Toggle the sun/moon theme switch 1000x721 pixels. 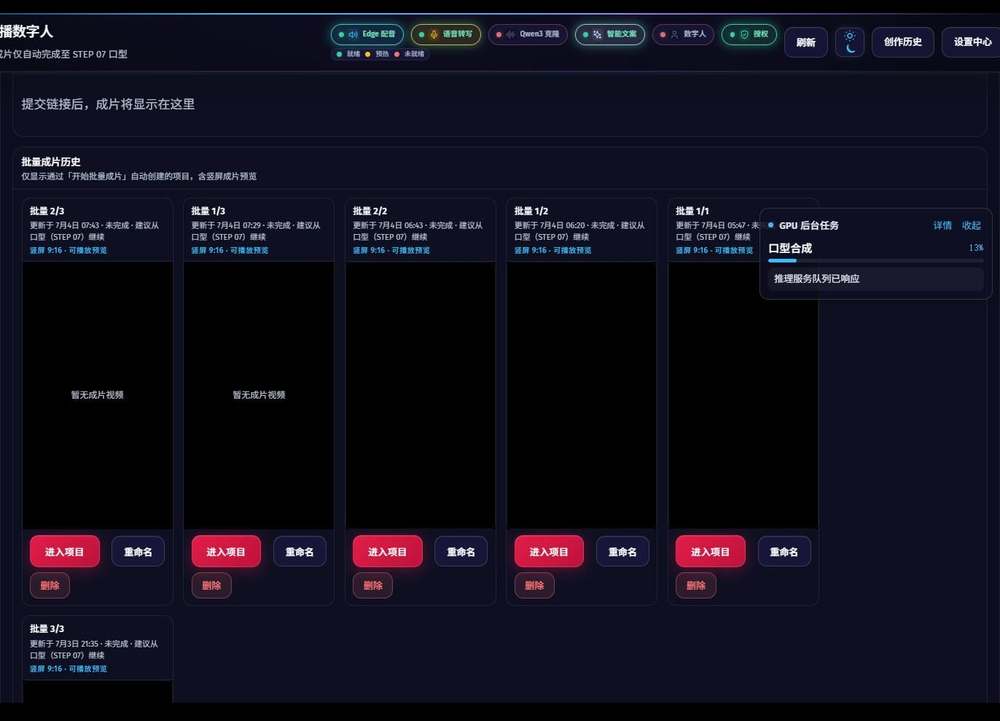[849, 42]
